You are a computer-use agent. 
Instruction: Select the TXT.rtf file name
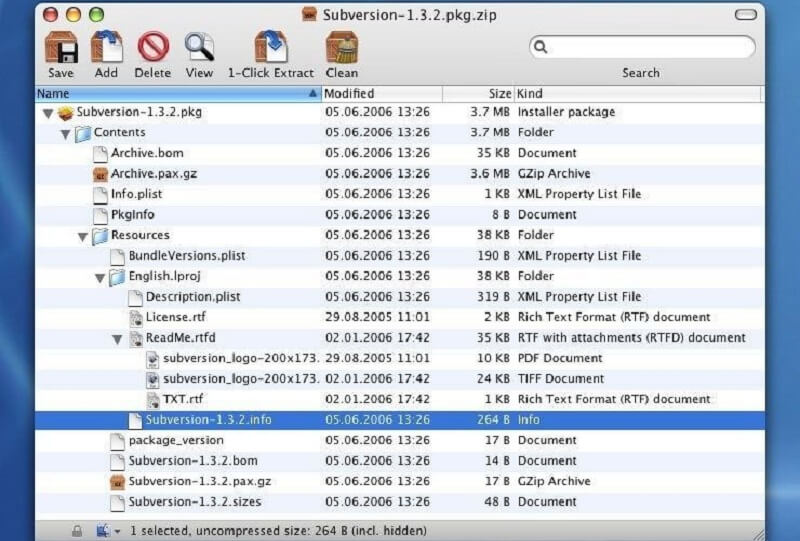pyautogui.click(x=183, y=399)
